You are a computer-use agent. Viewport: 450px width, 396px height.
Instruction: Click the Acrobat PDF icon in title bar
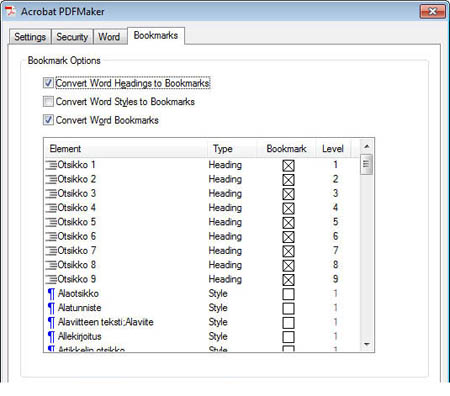pos(10,11)
